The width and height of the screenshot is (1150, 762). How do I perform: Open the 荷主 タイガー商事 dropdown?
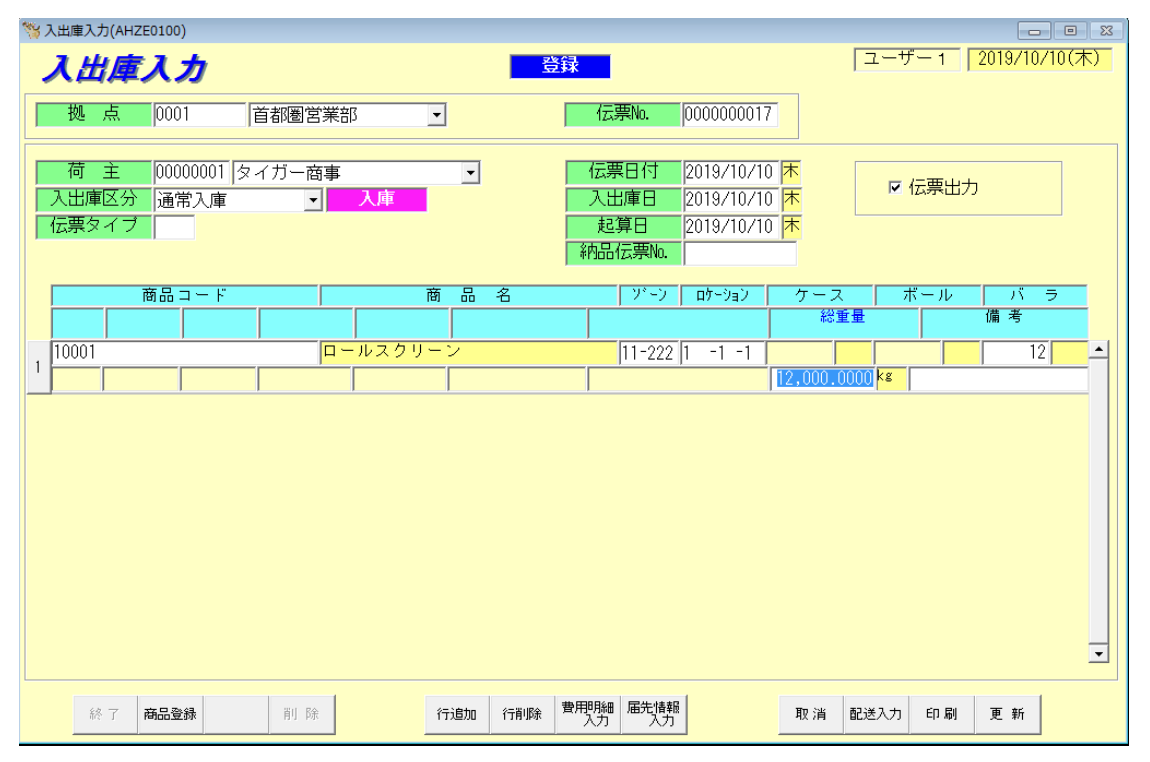pyautogui.click(x=471, y=173)
